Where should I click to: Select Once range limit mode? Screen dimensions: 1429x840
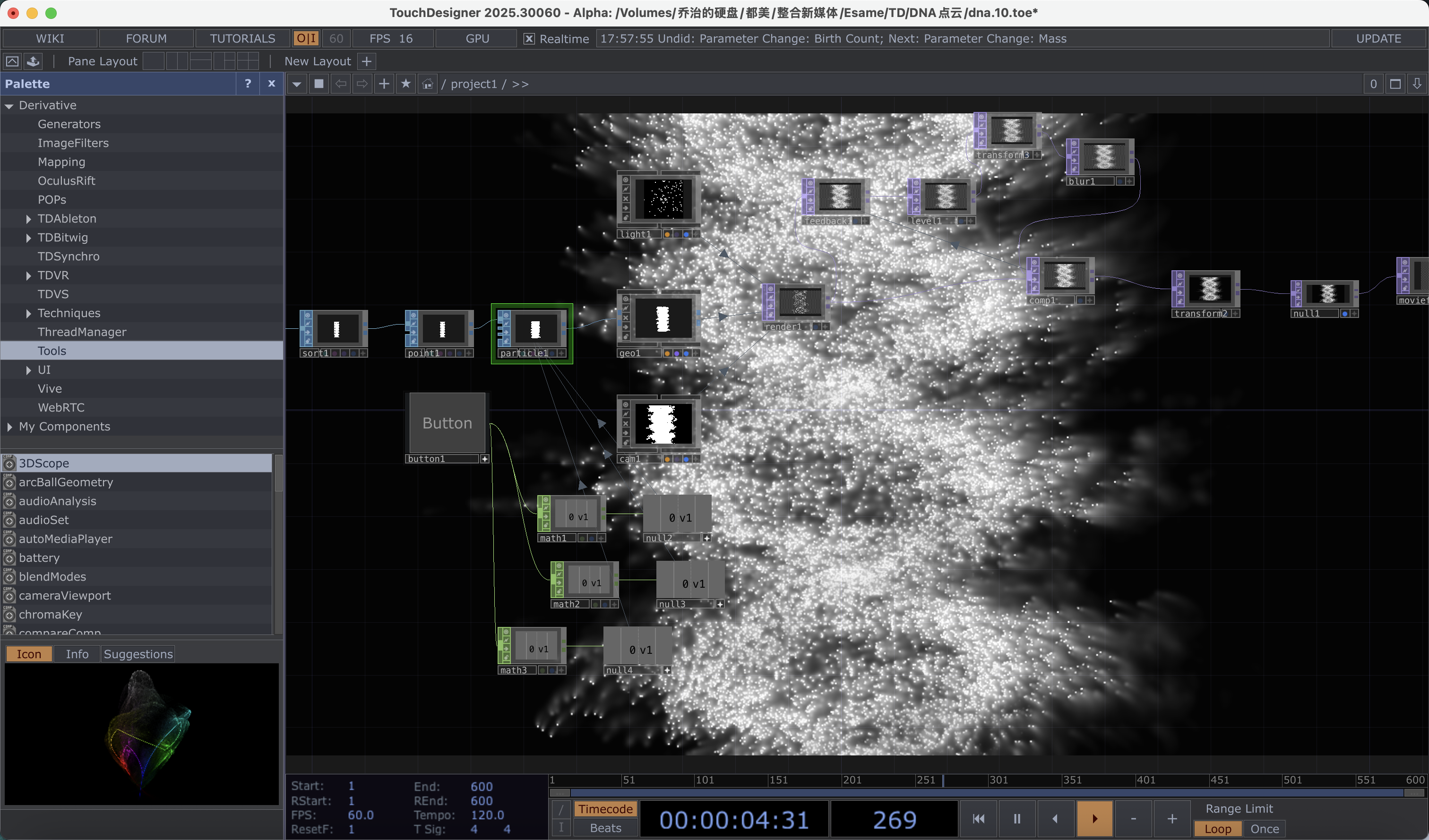(x=1265, y=828)
